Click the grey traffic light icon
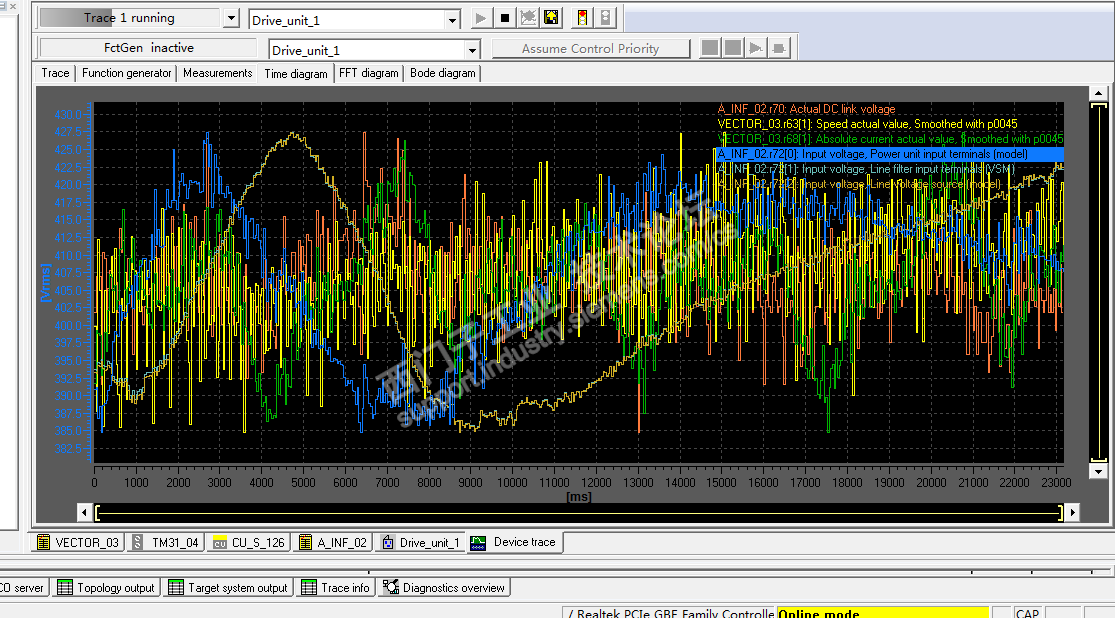 [x=606, y=18]
